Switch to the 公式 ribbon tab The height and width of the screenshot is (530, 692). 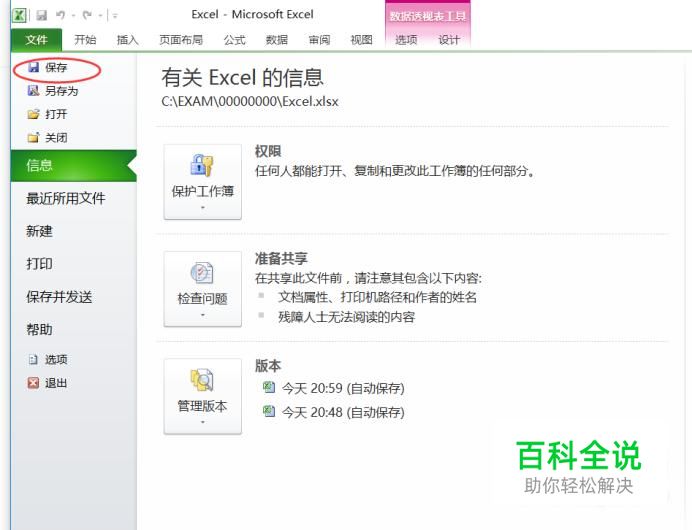[234, 40]
